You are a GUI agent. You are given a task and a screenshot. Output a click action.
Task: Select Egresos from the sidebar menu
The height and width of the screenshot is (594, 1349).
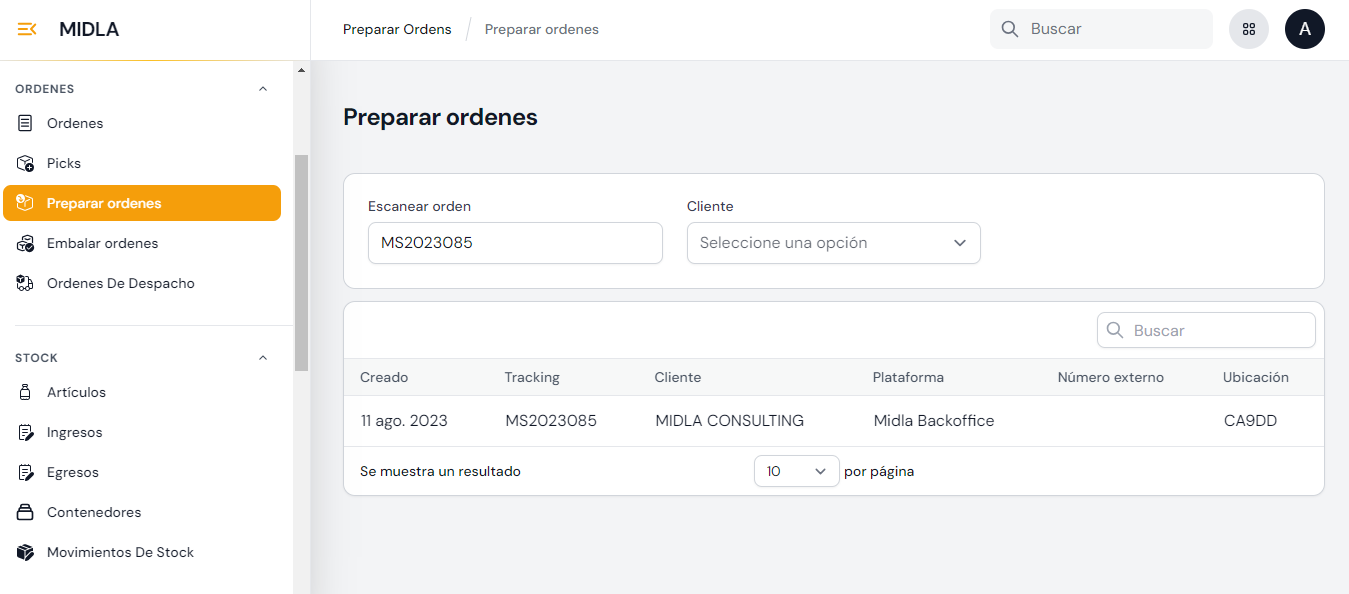click(x=72, y=472)
